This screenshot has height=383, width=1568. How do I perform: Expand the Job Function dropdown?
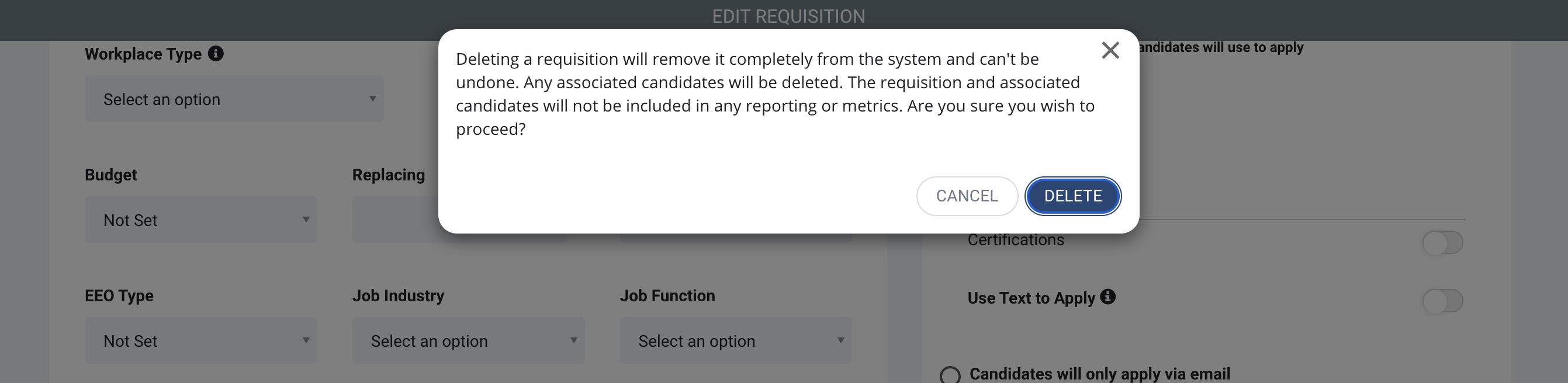click(x=735, y=340)
